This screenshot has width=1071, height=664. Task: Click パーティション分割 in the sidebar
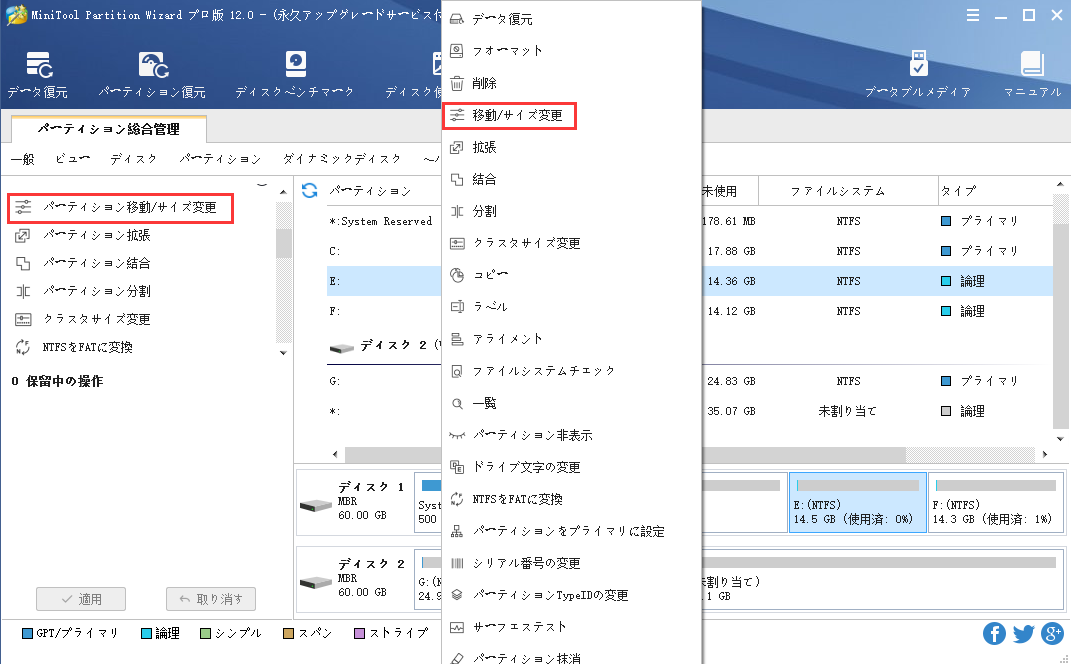pyautogui.click(x=97, y=291)
